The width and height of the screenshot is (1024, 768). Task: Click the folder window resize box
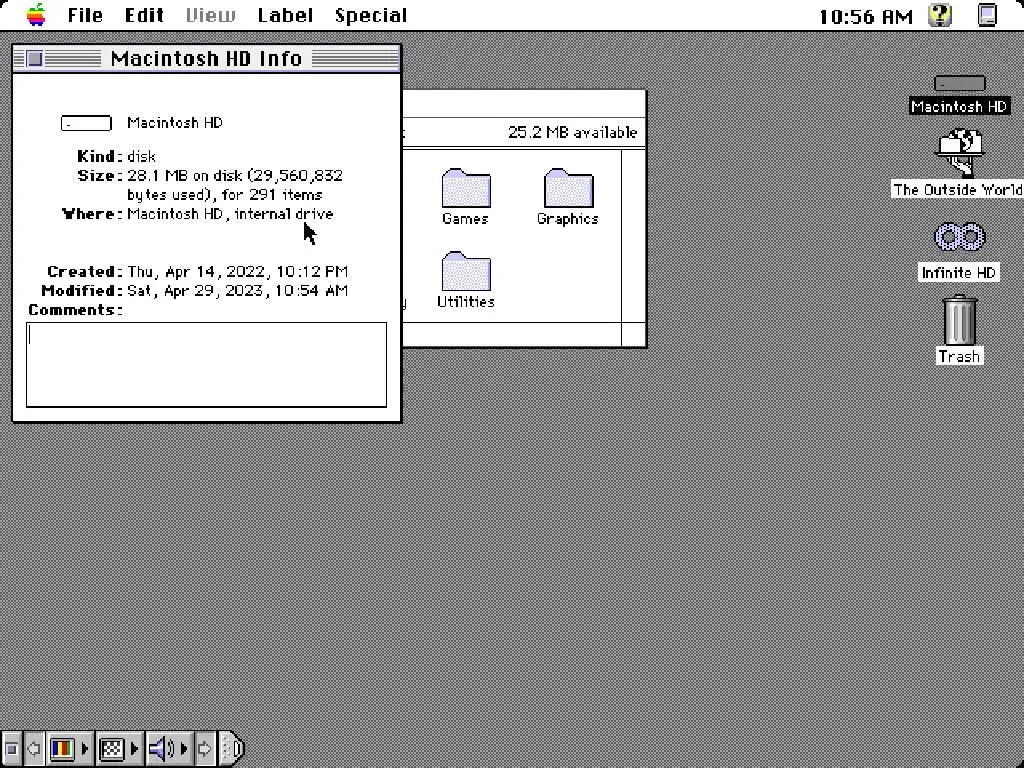pyautogui.click(x=633, y=334)
